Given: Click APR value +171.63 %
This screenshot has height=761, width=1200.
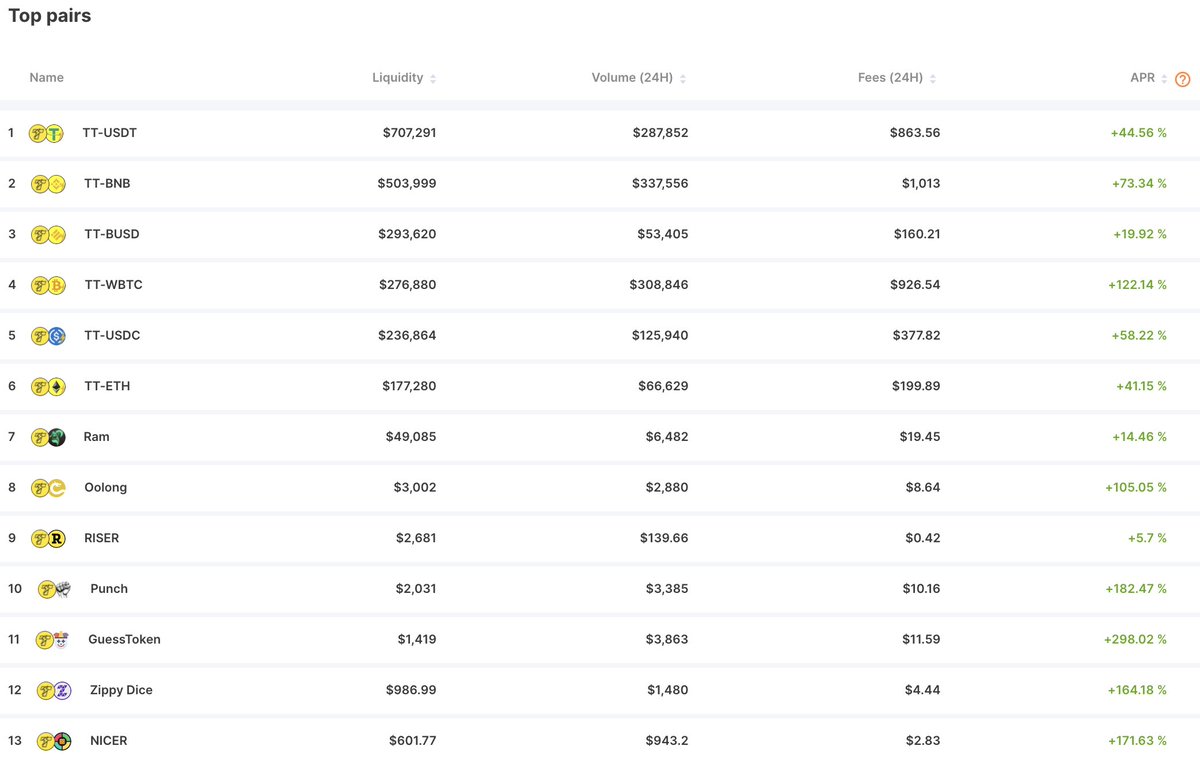Looking at the screenshot, I should 1138,741.
